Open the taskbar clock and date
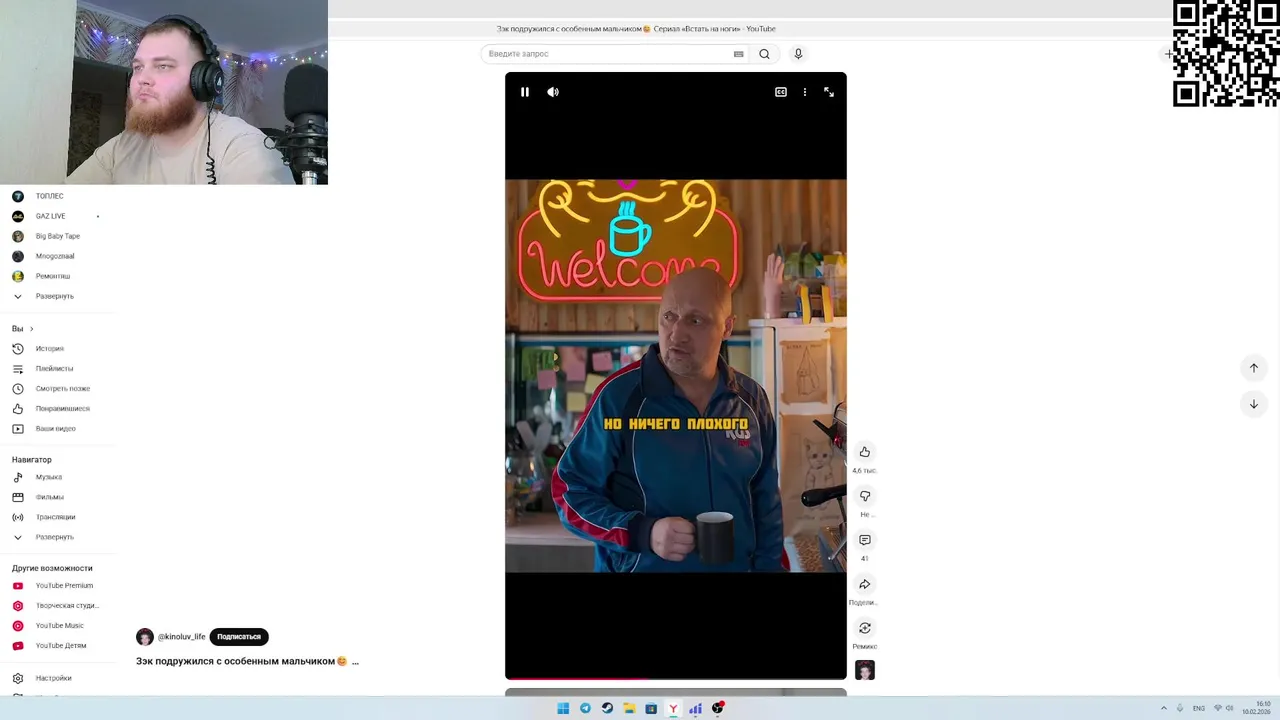The height and width of the screenshot is (720, 1280). pos(1257,708)
